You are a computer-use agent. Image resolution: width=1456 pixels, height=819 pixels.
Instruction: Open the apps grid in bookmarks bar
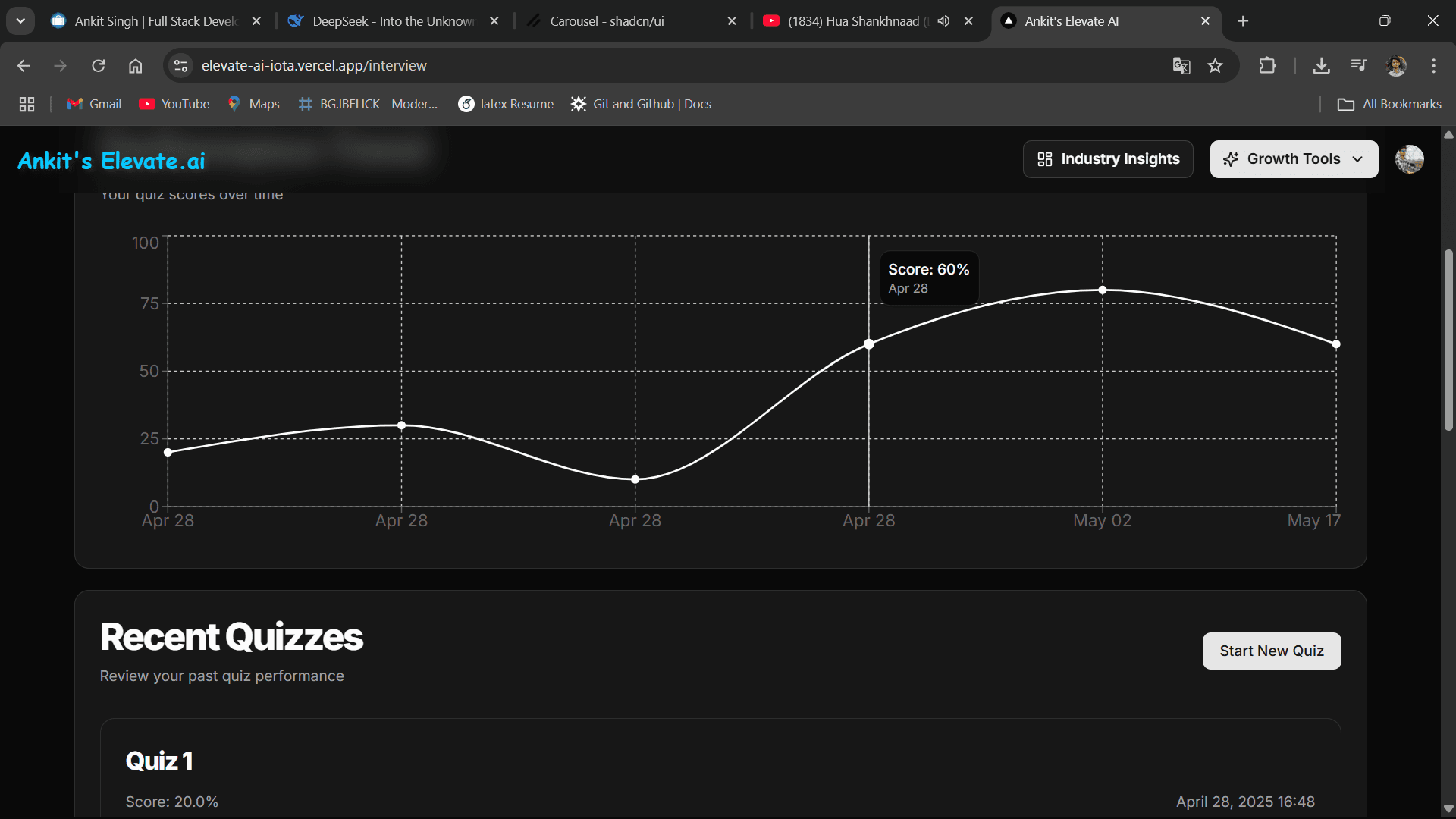point(27,105)
